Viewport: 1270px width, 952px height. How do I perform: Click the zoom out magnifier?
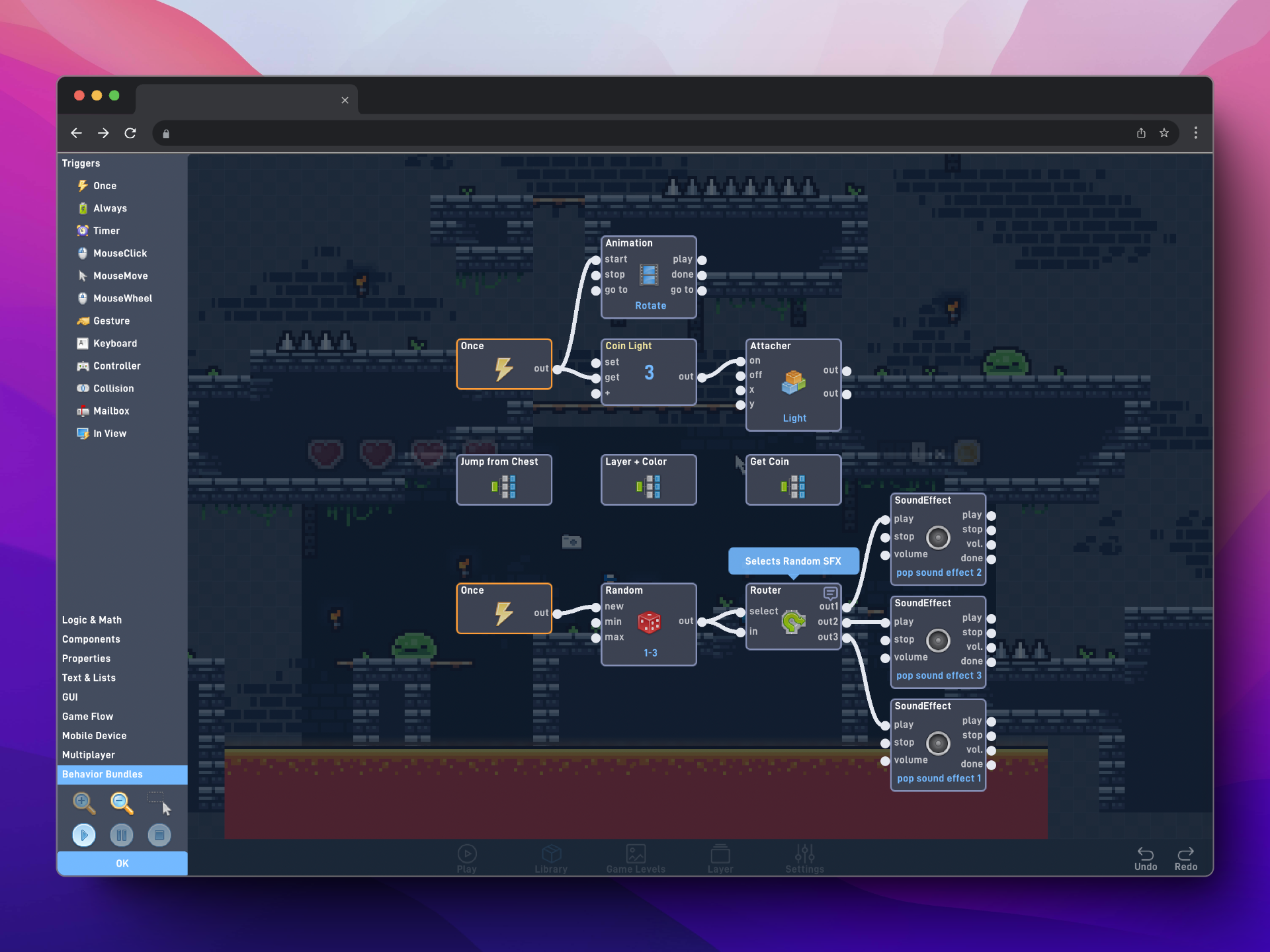pyautogui.click(x=122, y=803)
